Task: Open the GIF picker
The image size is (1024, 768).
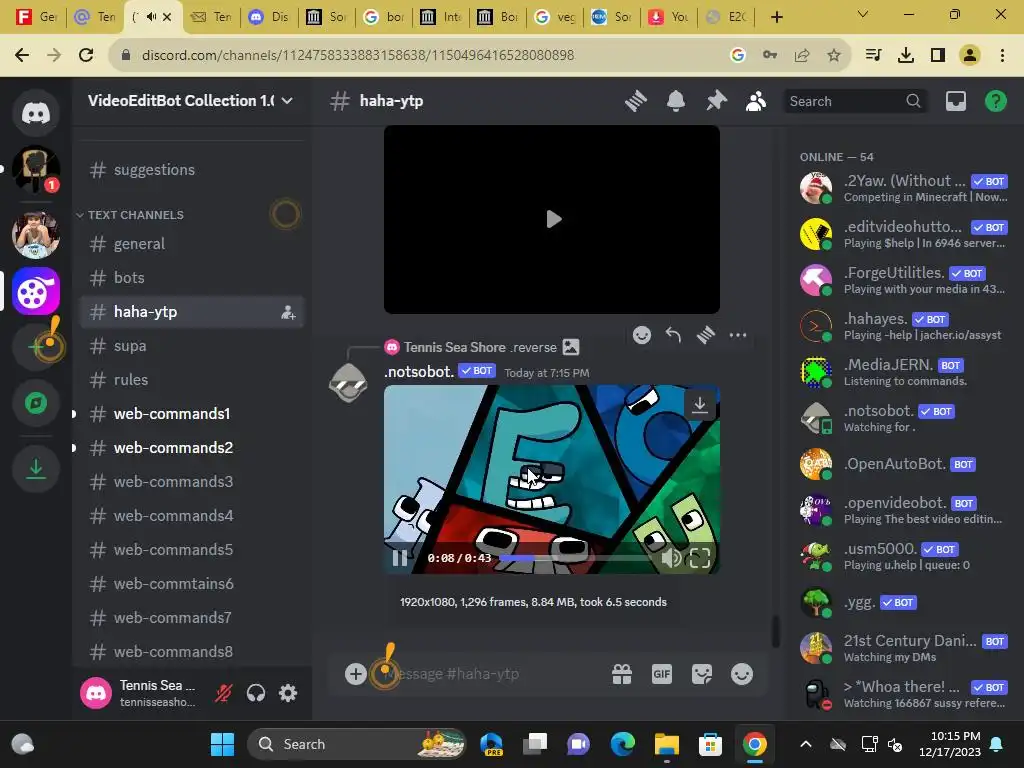Action: pos(662,674)
